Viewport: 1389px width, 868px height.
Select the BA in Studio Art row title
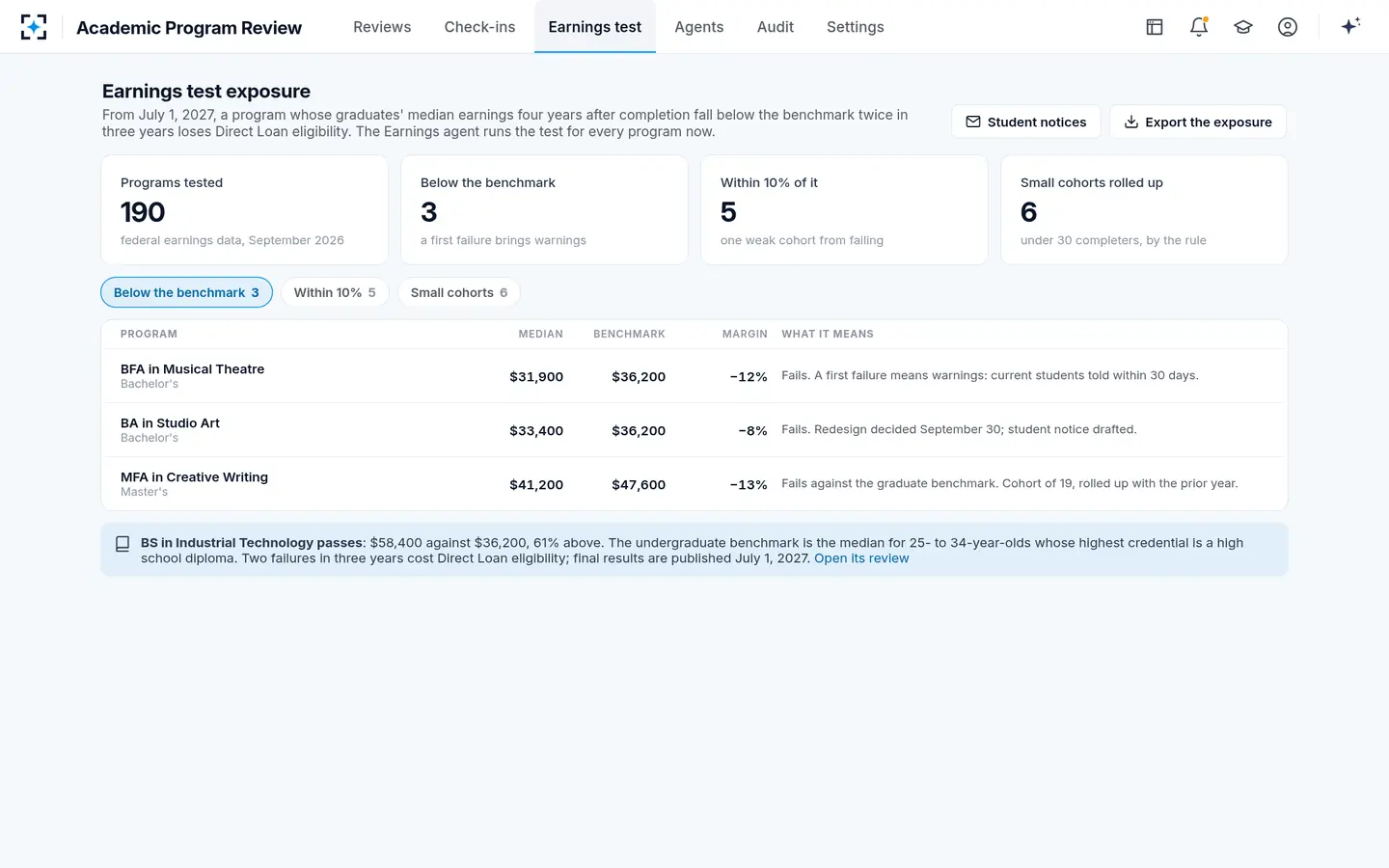point(170,423)
